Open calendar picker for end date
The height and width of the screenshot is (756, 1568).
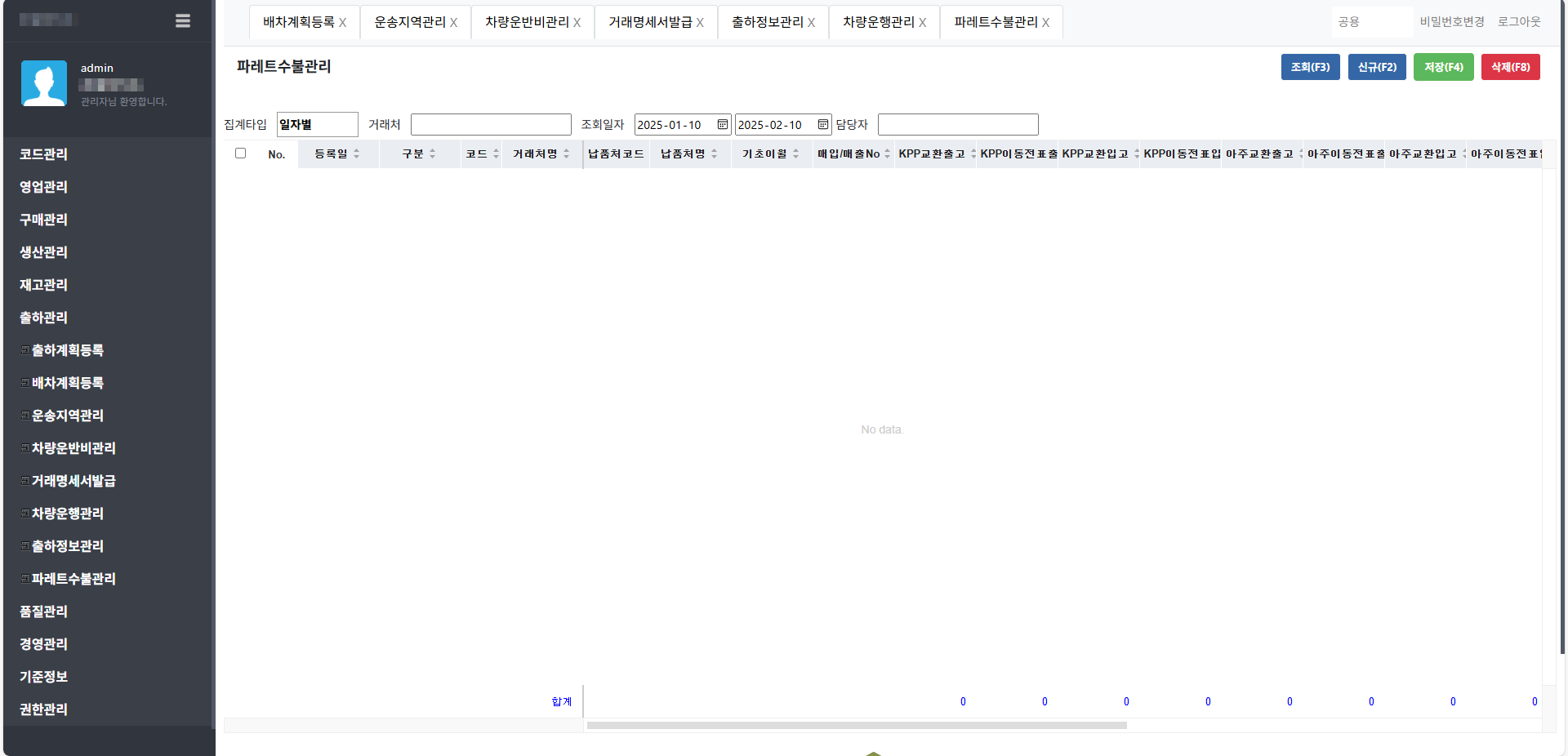tap(822, 125)
